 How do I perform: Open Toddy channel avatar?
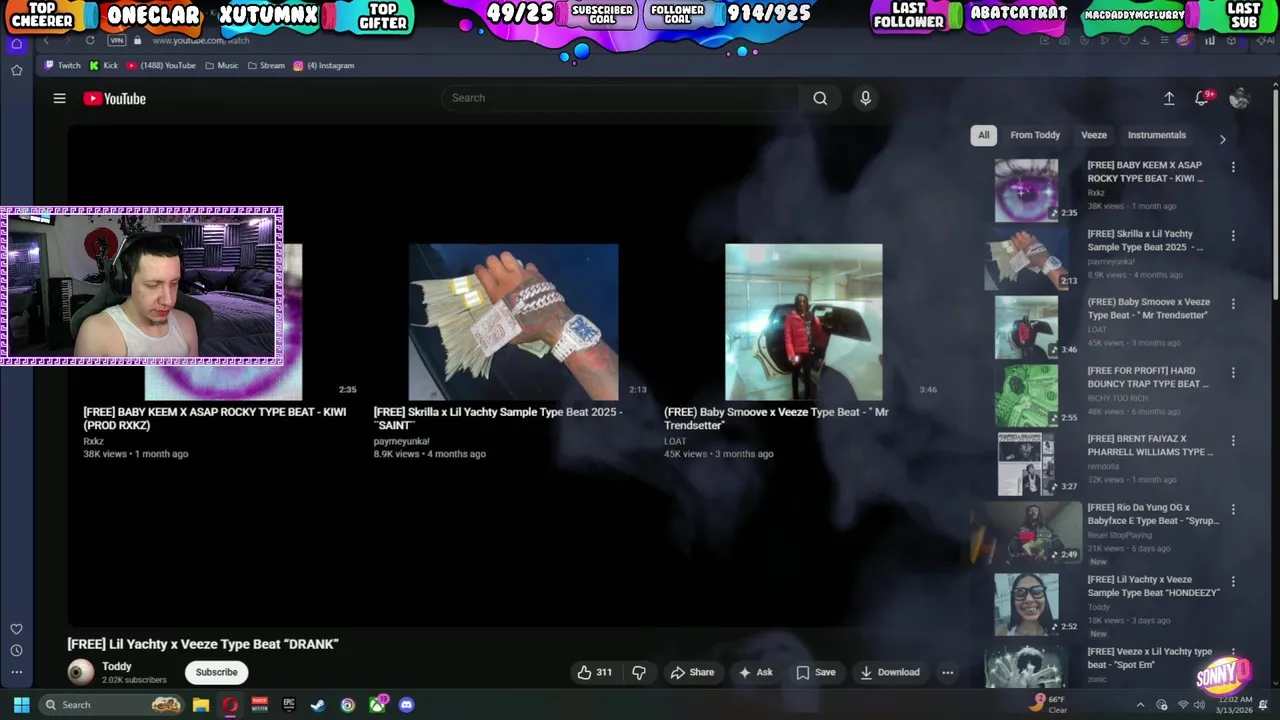click(x=81, y=672)
